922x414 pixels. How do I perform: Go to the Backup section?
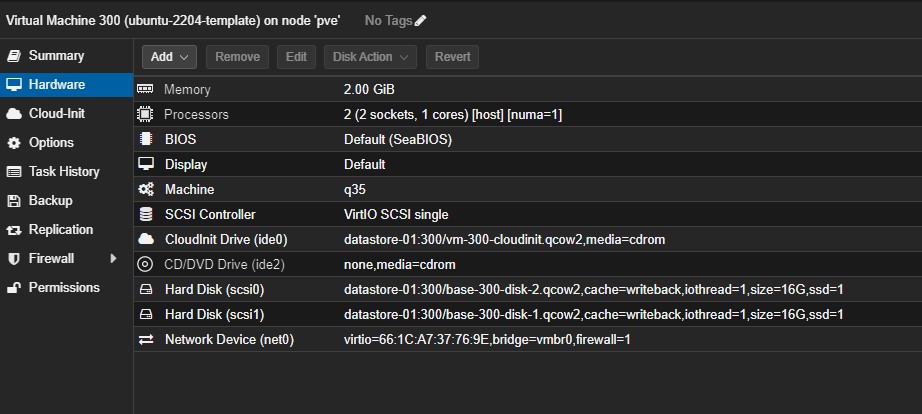click(x=50, y=201)
